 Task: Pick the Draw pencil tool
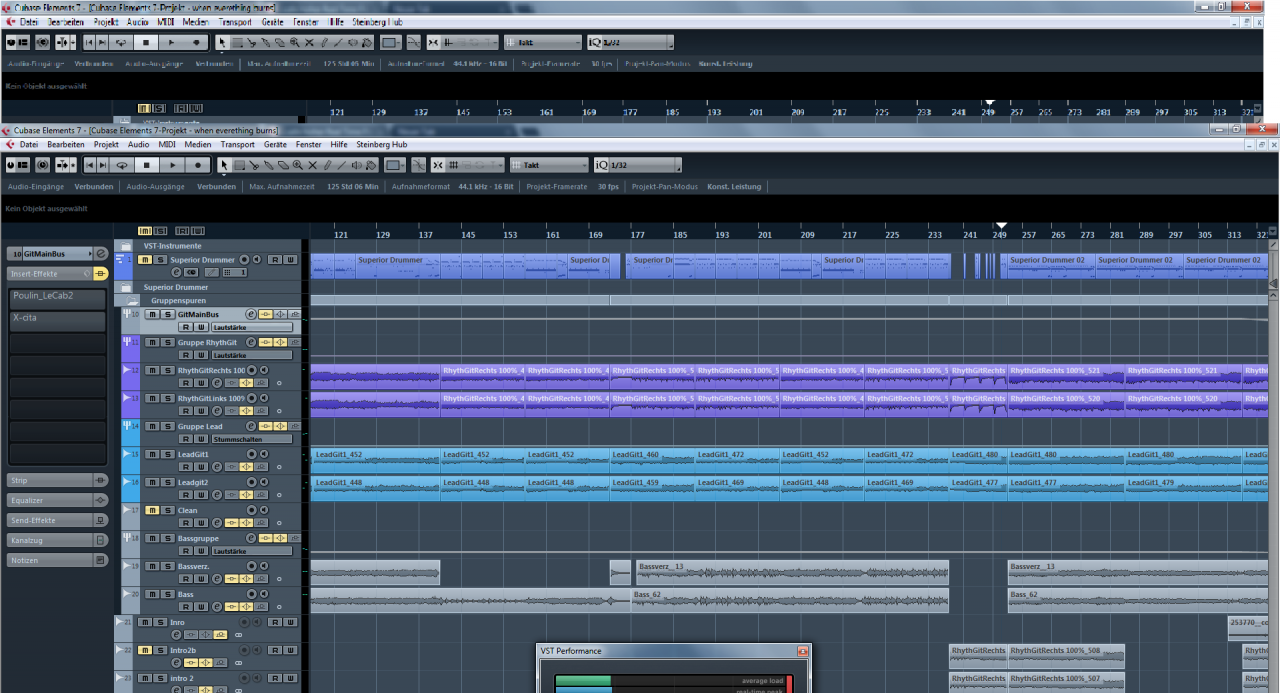pyautogui.click(x=327, y=165)
